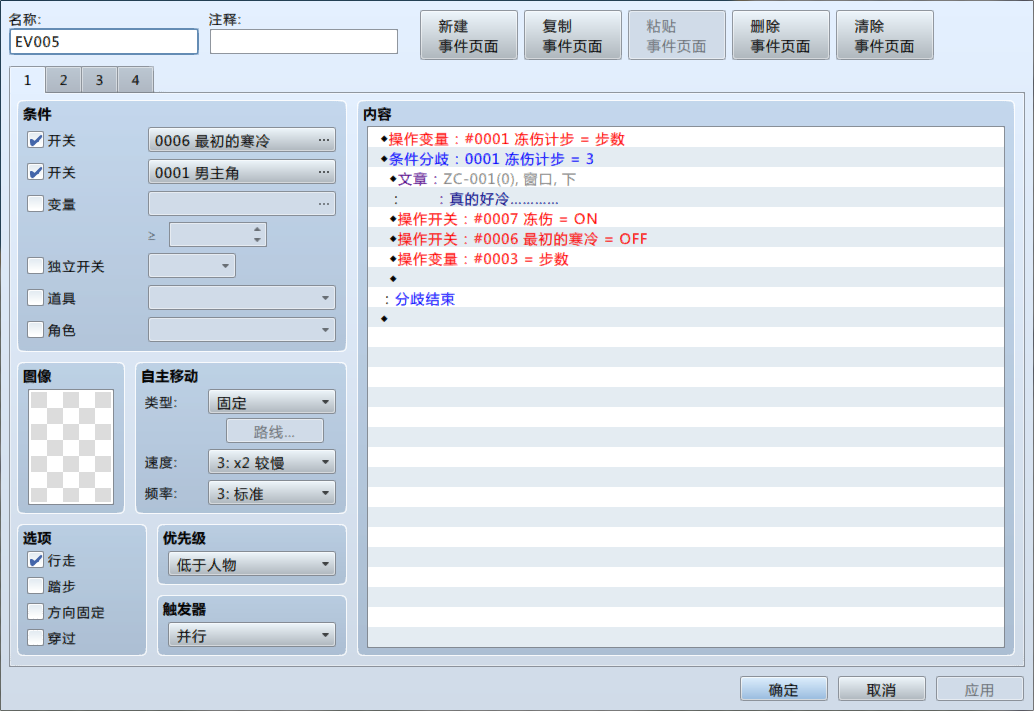
Task: Check the 方向固定 option
Action: [x=36, y=611]
